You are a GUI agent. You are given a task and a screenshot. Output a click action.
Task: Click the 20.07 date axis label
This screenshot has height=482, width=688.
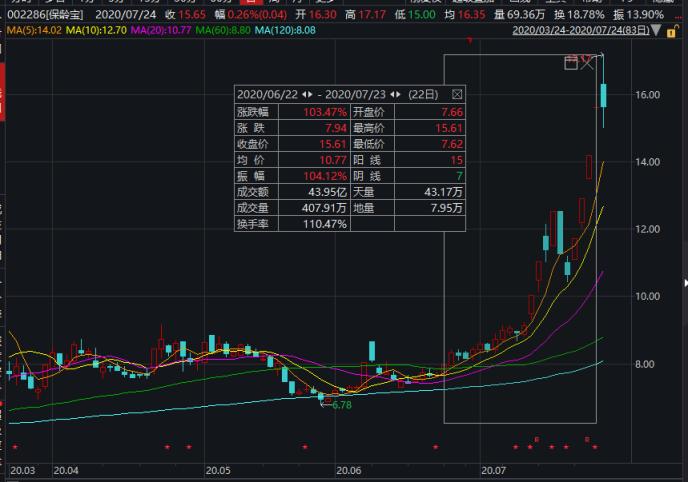pyautogui.click(x=494, y=469)
